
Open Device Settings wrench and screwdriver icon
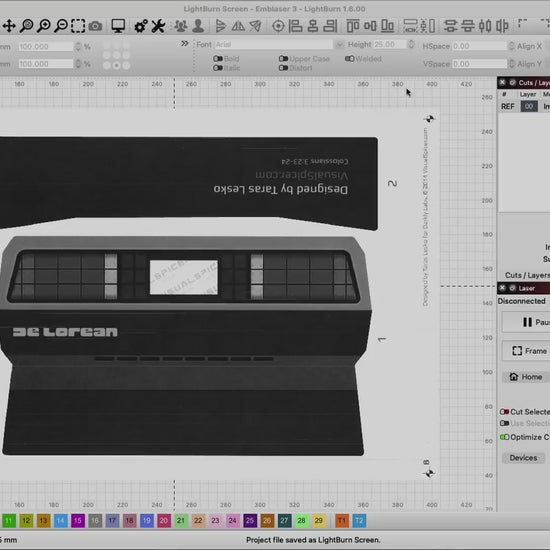point(158,26)
